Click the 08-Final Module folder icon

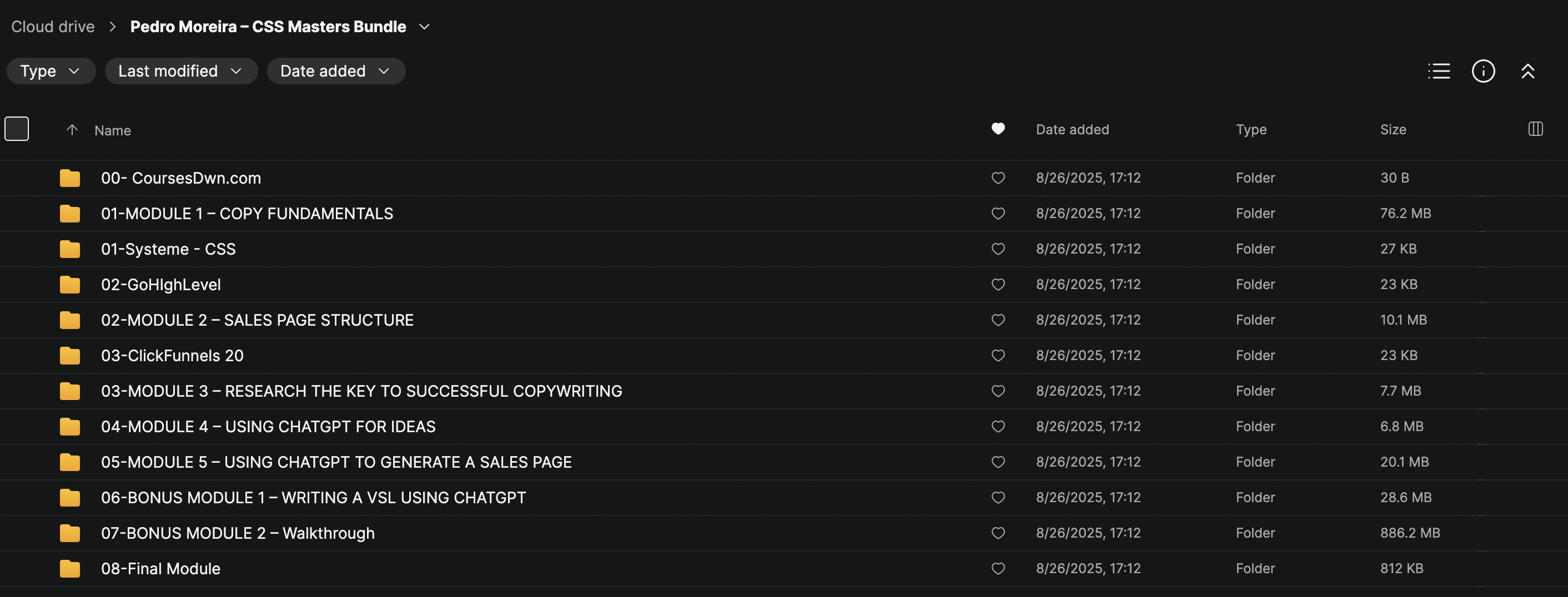70,569
